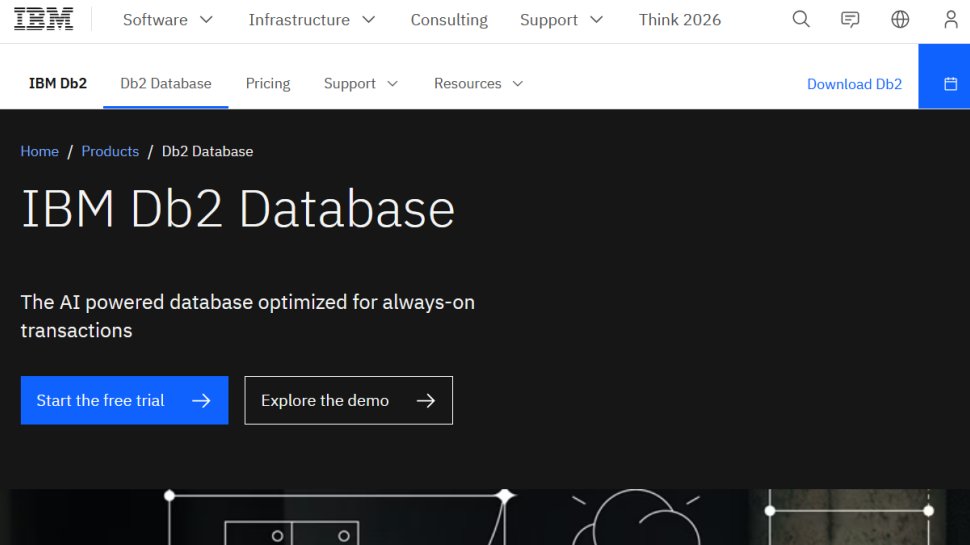Follow the Home breadcrumb link
The height and width of the screenshot is (545, 970).
[x=40, y=152]
